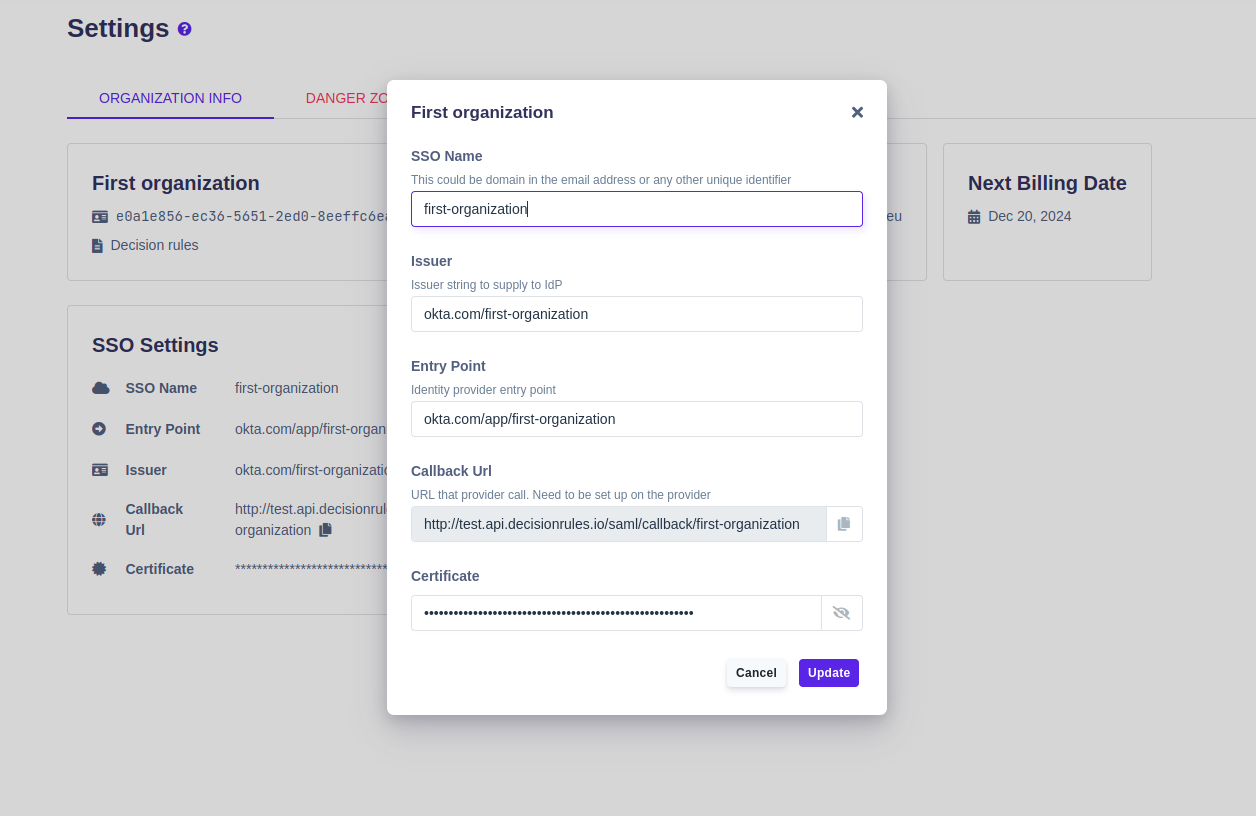Copy the Callback Url in dialog
Image resolution: width=1256 pixels, height=816 pixels.
(x=844, y=524)
